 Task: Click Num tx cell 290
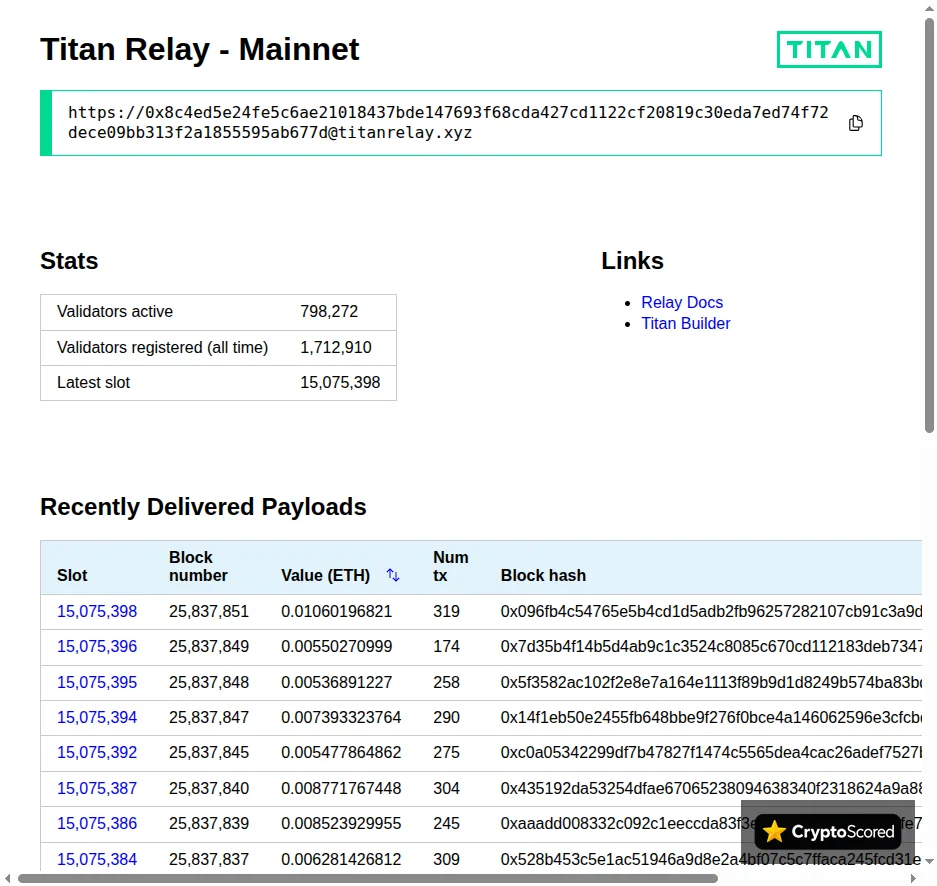446,717
